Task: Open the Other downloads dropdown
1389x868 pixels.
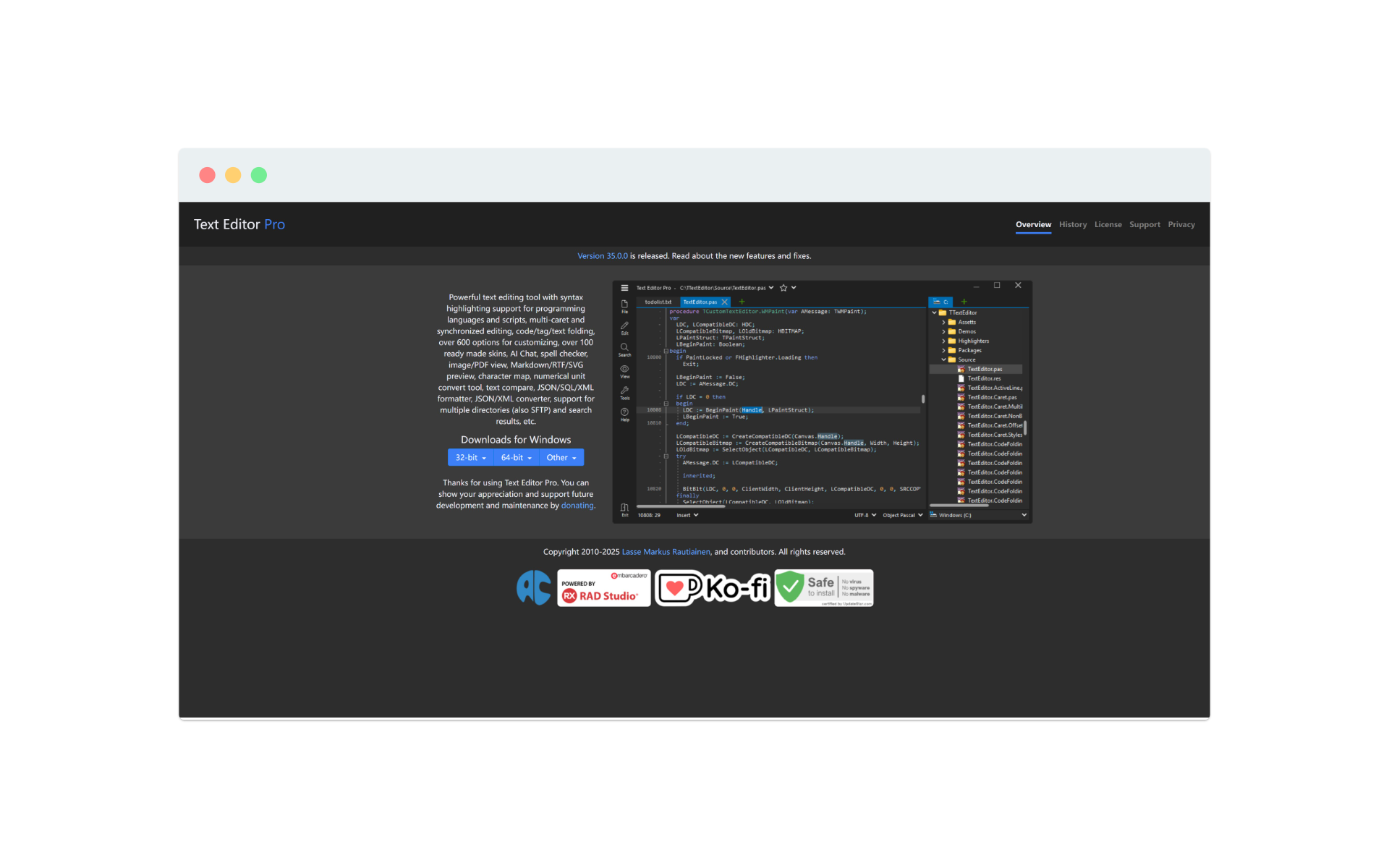Action: (x=561, y=457)
